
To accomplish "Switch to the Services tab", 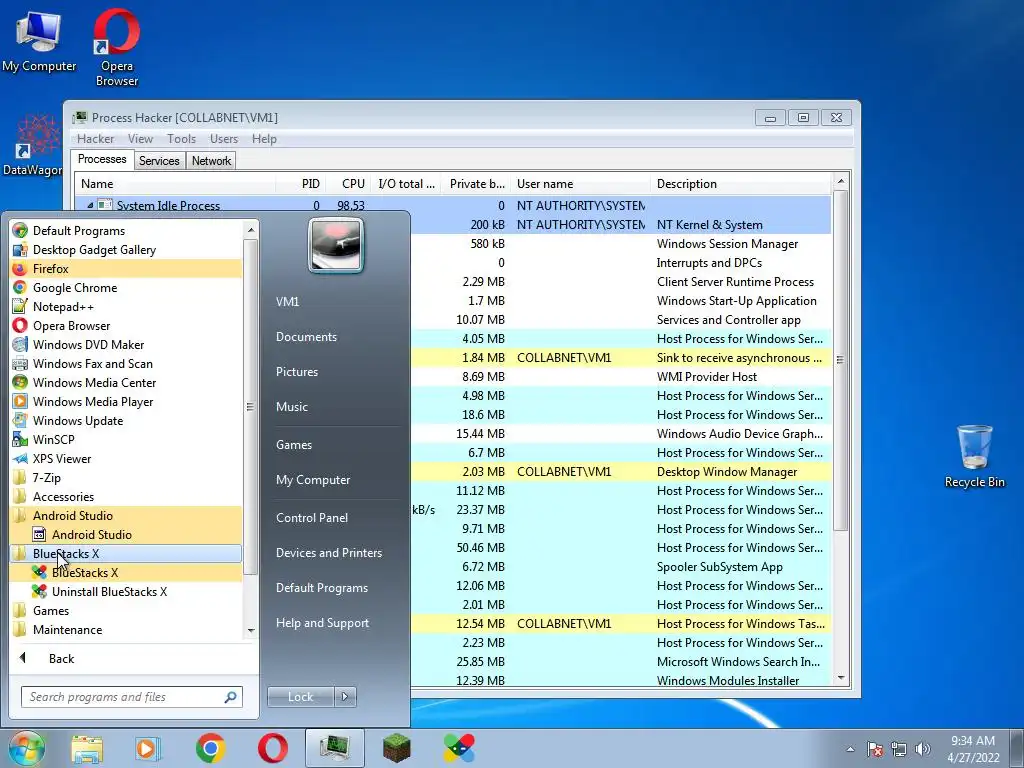I will tap(159, 161).
